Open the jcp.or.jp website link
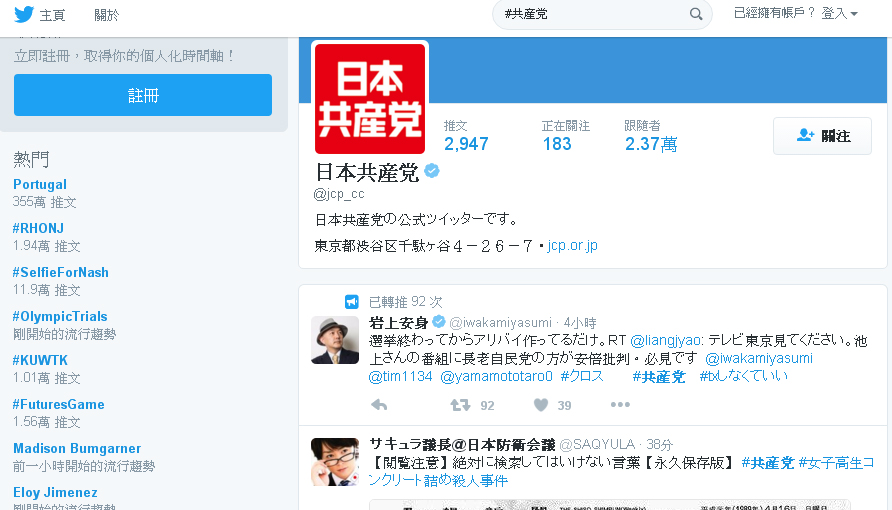The width and height of the screenshot is (892, 510). [572, 246]
